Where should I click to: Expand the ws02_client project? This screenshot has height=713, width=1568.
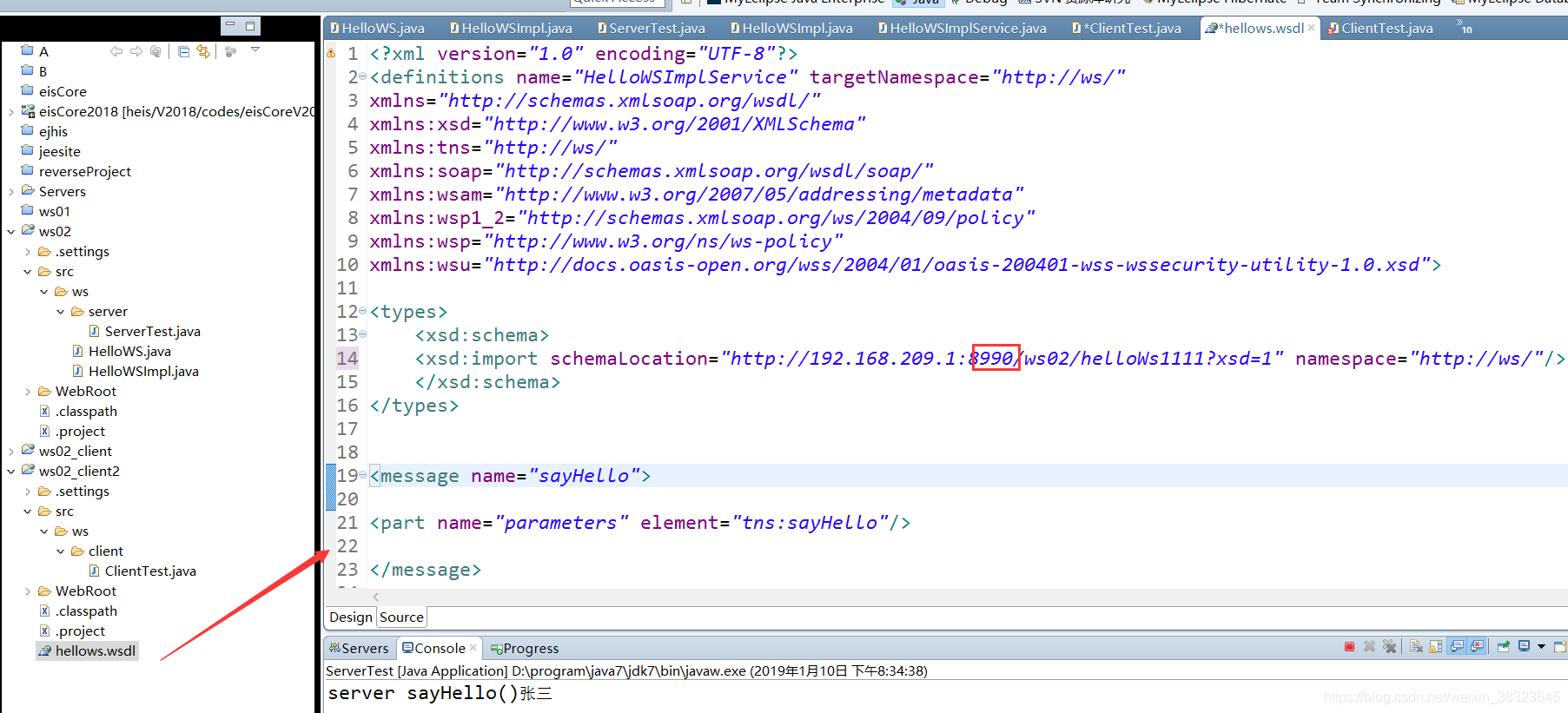(x=11, y=452)
